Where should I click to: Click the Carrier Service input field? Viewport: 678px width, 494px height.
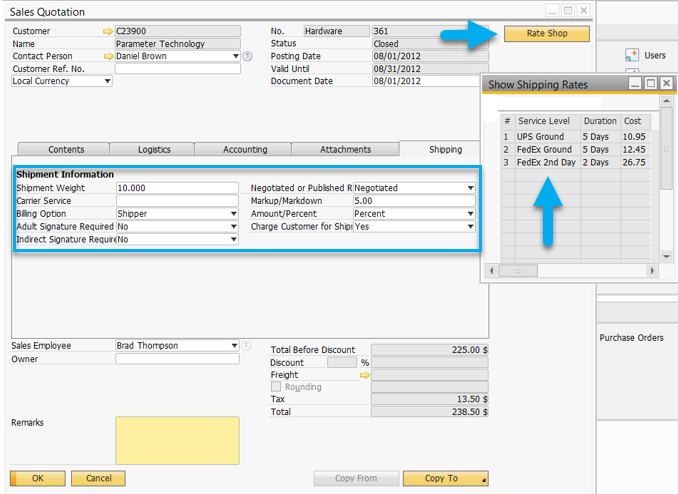177,201
